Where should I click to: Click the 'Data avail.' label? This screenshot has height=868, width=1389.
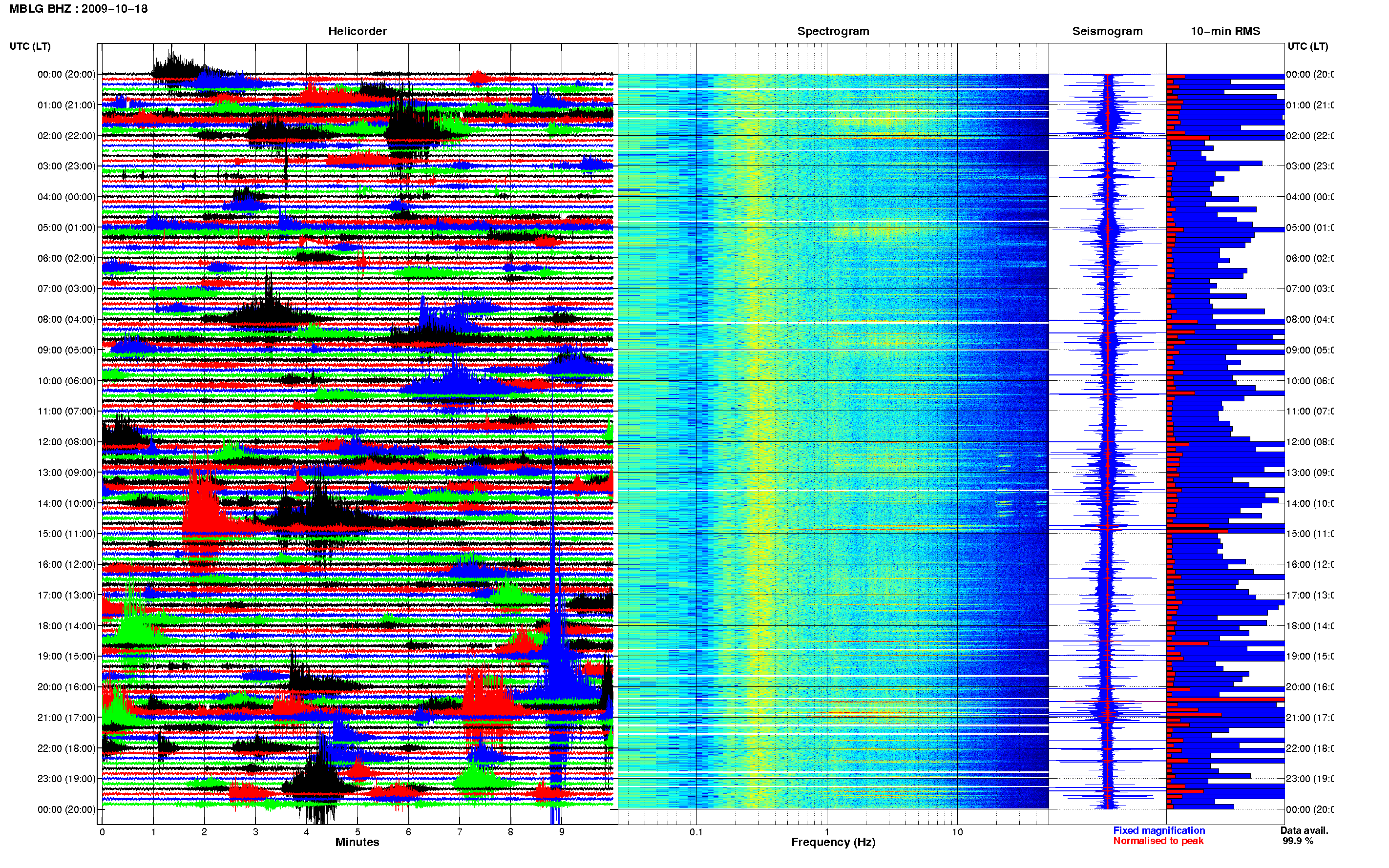(x=1304, y=830)
